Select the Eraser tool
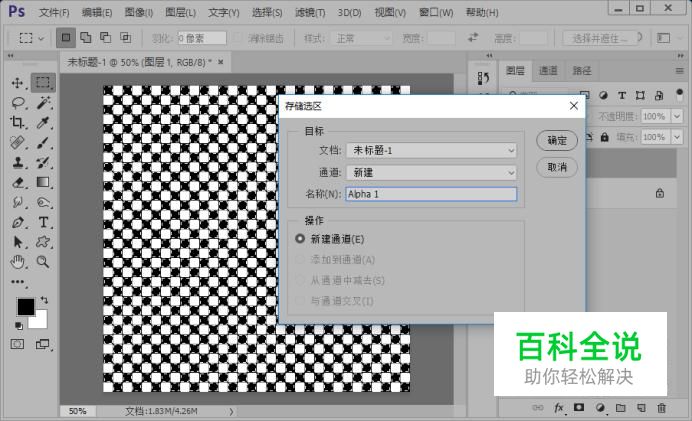692x421 pixels. pyautogui.click(x=18, y=182)
